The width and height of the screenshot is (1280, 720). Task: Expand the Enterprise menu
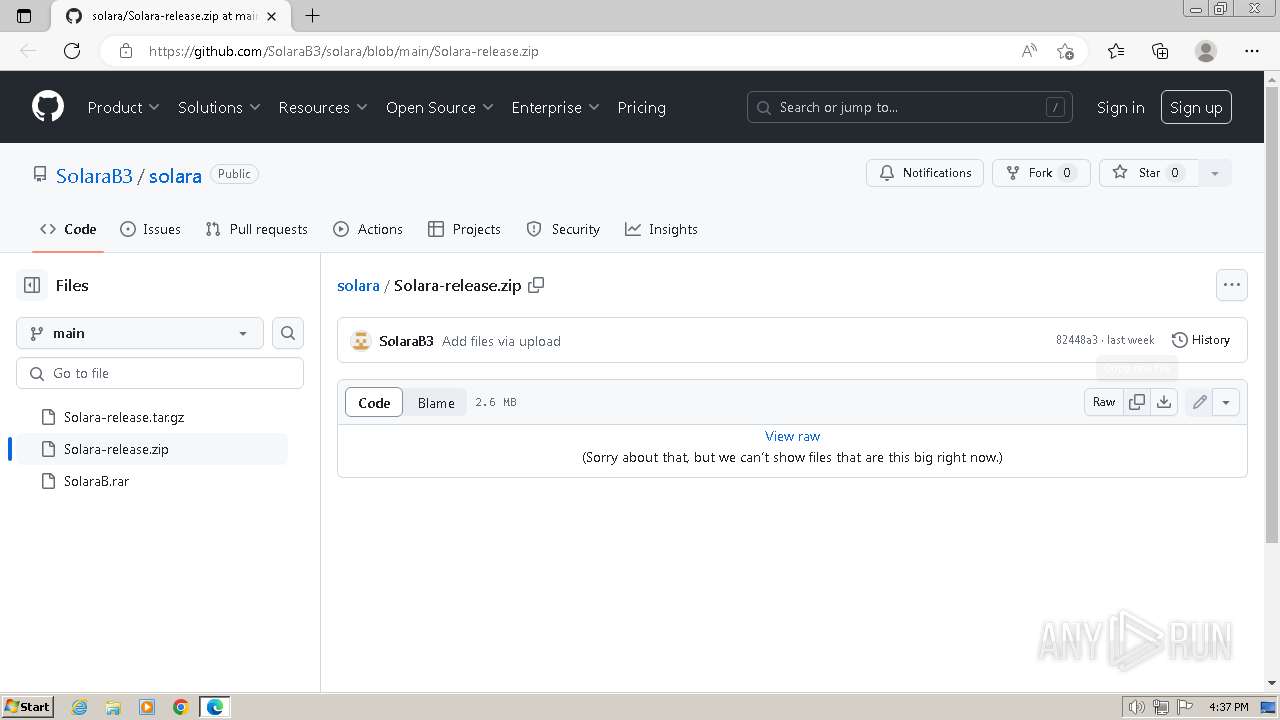(555, 107)
